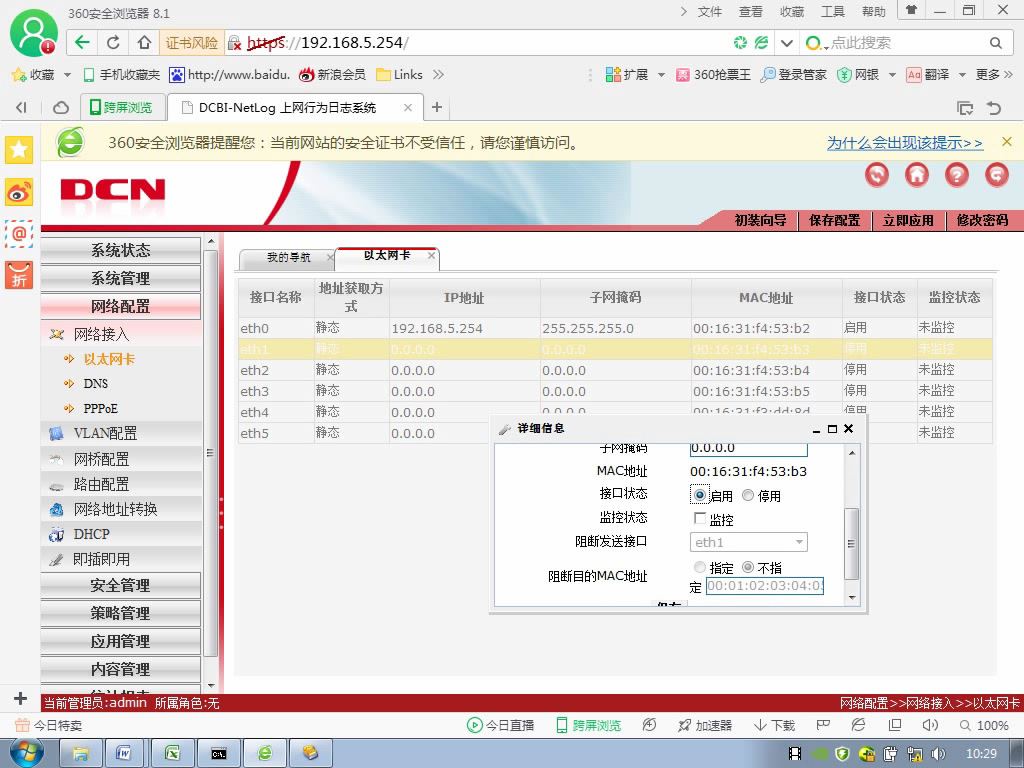Click the 子网掩码 0.0.0.0 input field
Screen dimensions: 1024x768
tap(748, 449)
